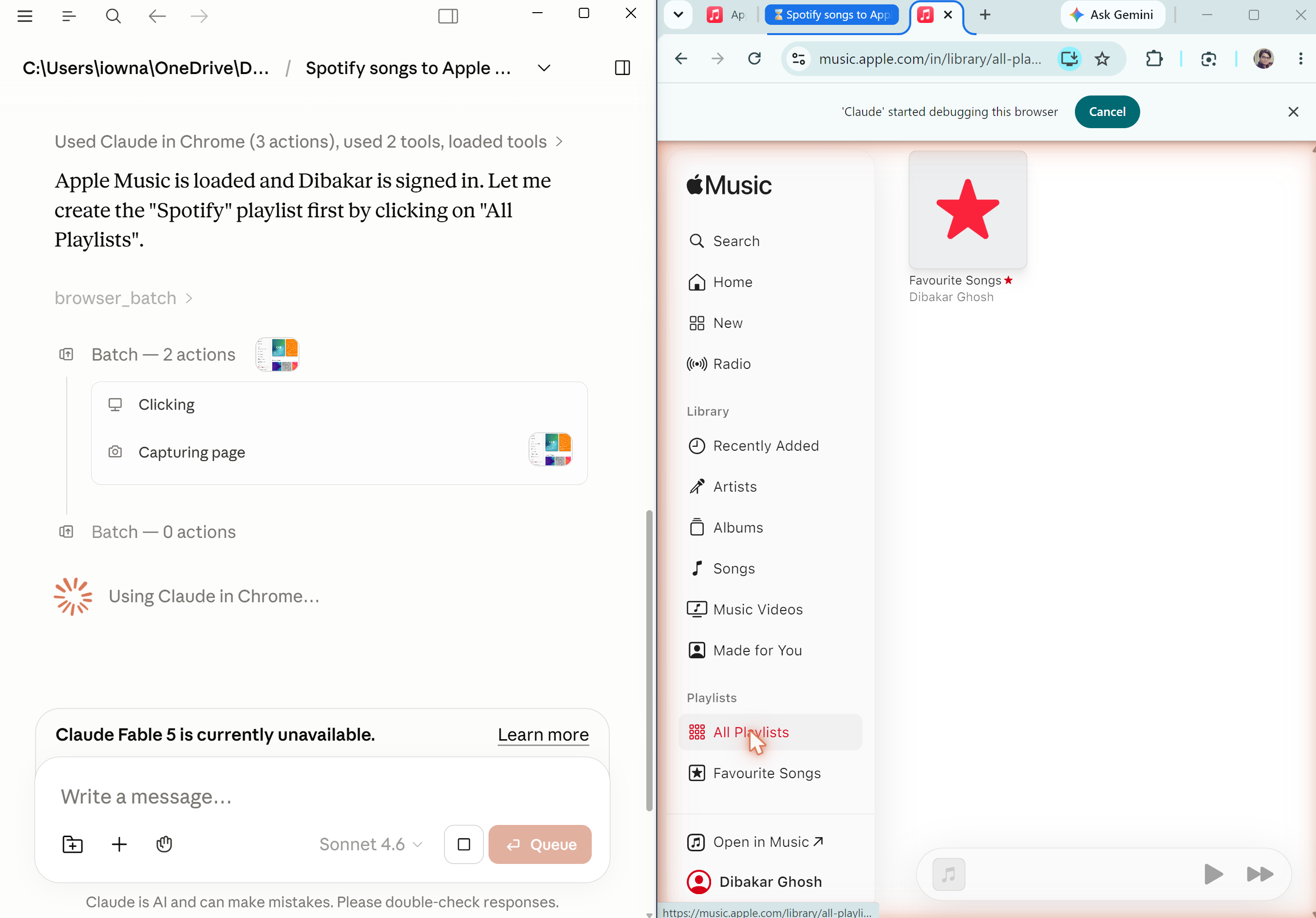Click the music.apple.com address bar URL
The height and width of the screenshot is (918, 1316).
930,58
